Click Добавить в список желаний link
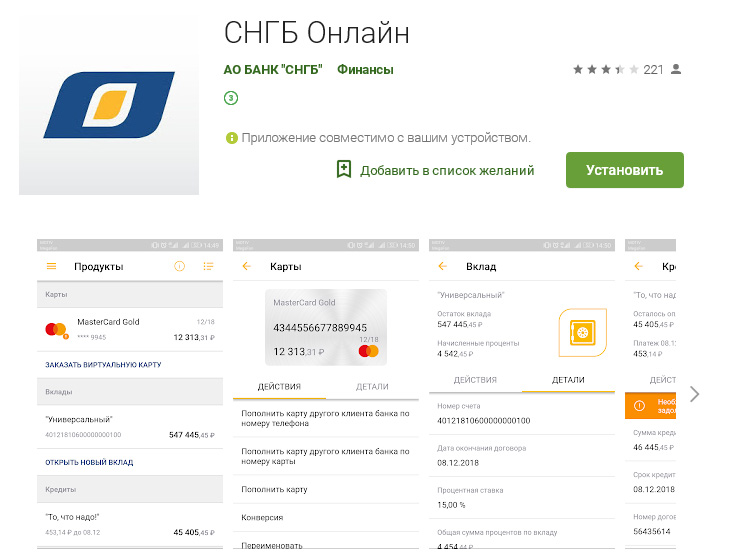 coord(447,170)
